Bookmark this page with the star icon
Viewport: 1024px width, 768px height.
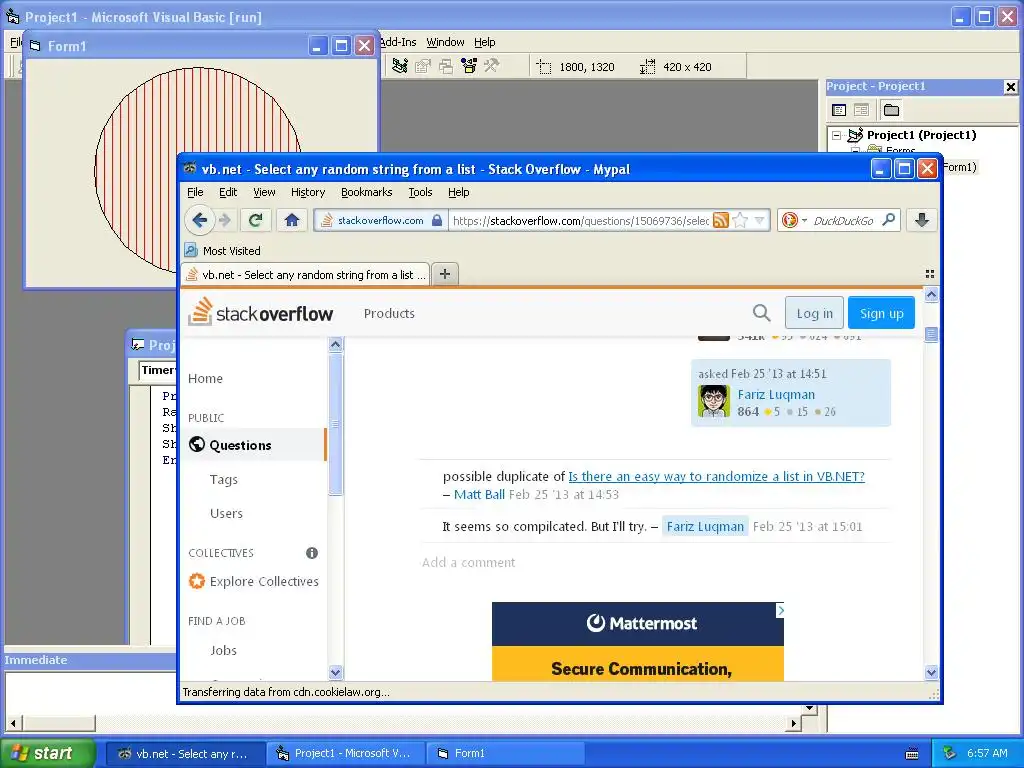(740, 220)
